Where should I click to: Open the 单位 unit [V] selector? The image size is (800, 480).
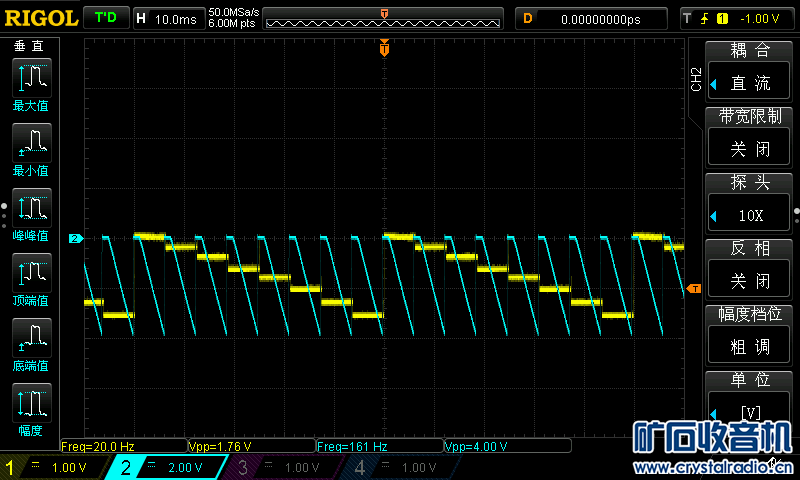click(x=749, y=412)
